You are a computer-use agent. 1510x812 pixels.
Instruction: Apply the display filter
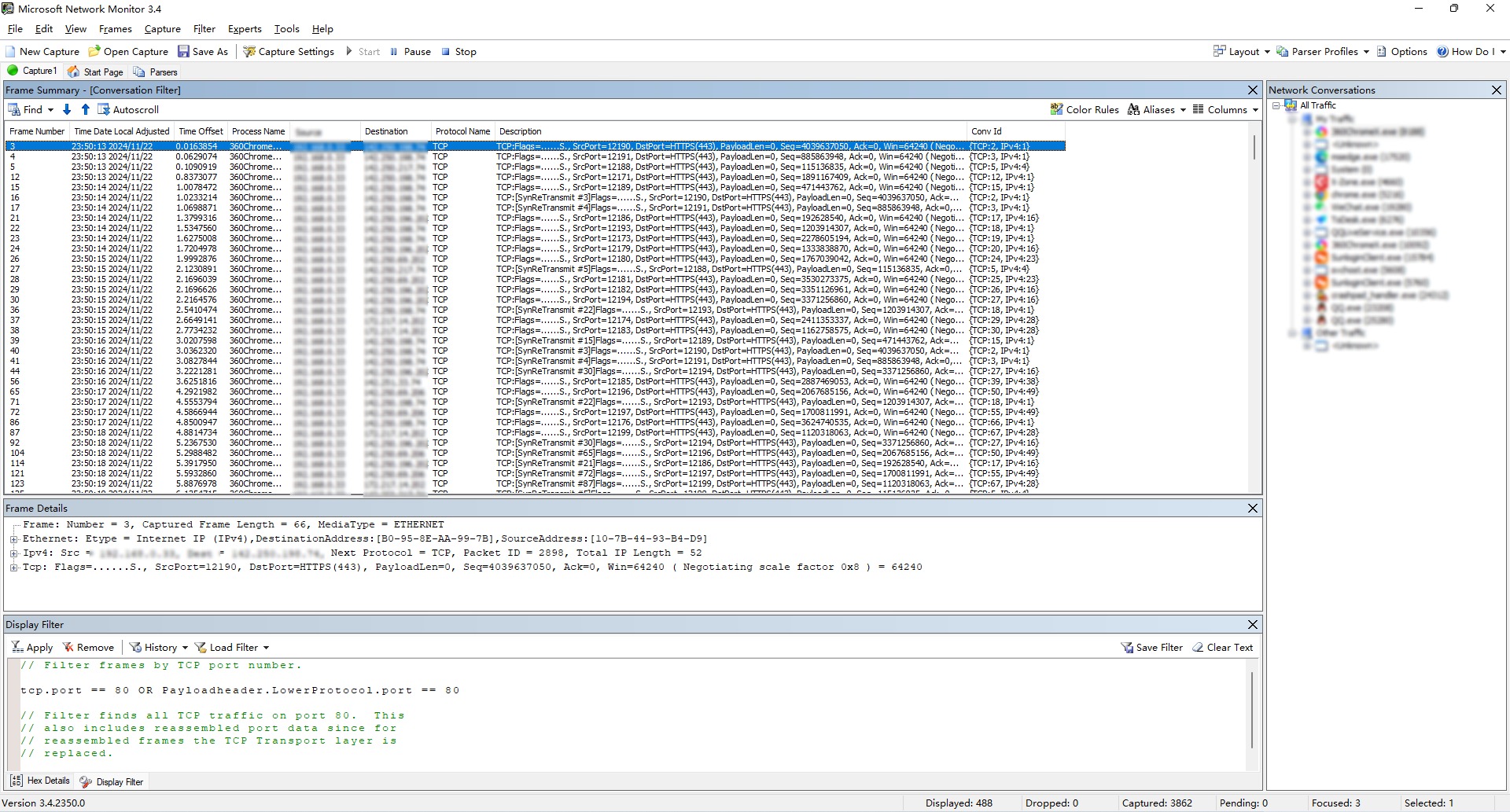coord(32,648)
